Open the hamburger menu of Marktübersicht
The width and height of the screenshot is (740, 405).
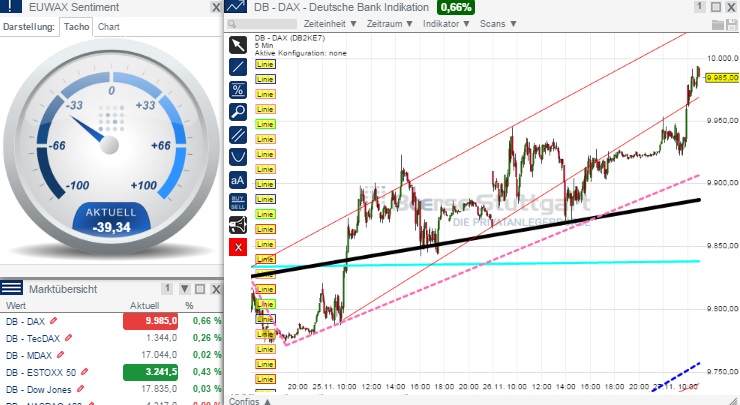click(11, 287)
